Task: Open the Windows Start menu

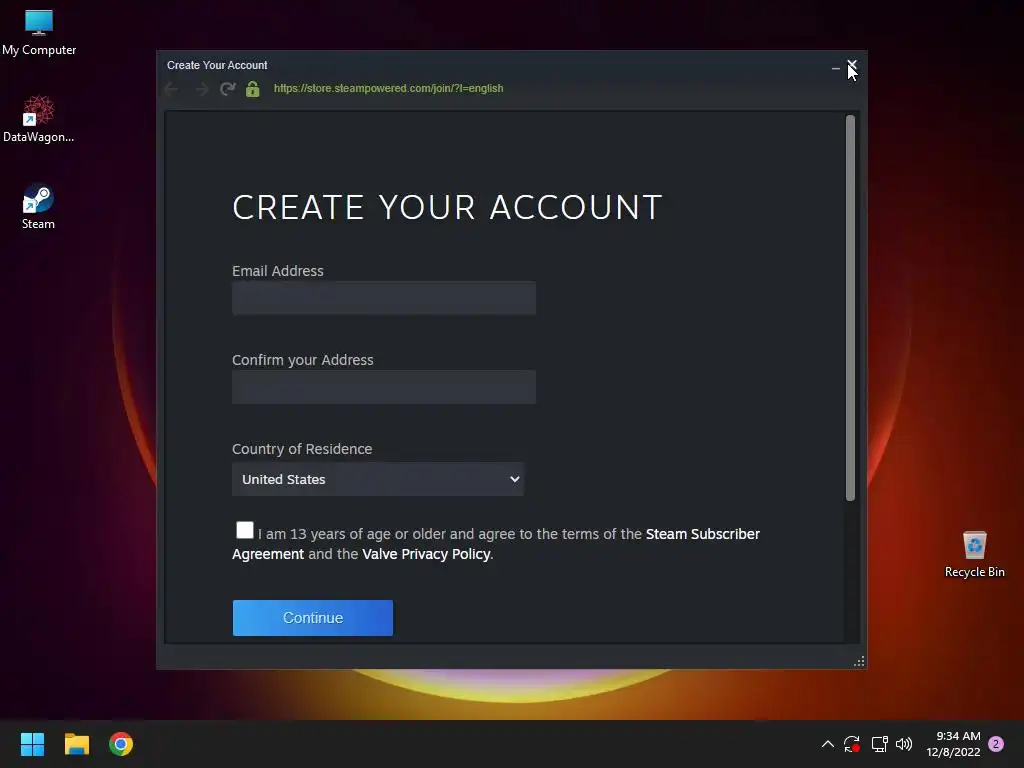Action: pyautogui.click(x=32, y=744)
